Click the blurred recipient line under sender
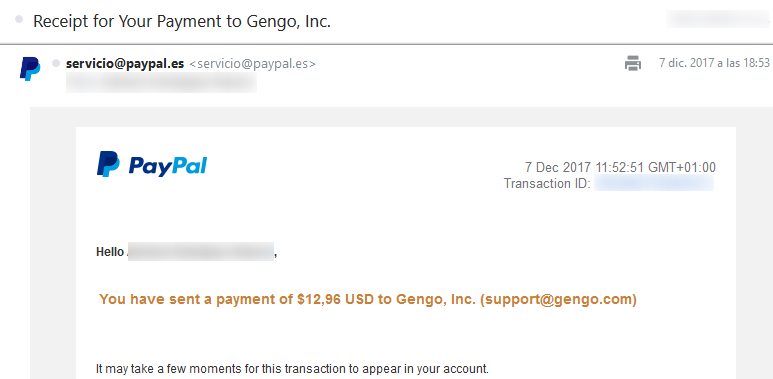This screenshot has width=773, height=379. click(x=161, y=83)
